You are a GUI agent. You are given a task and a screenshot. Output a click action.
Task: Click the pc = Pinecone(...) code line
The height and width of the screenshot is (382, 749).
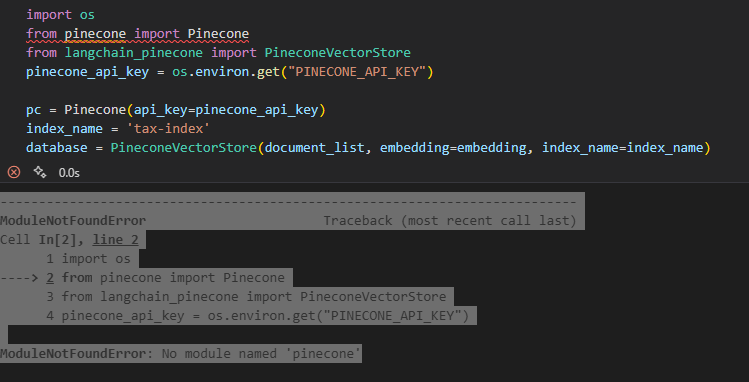point(176,110)
